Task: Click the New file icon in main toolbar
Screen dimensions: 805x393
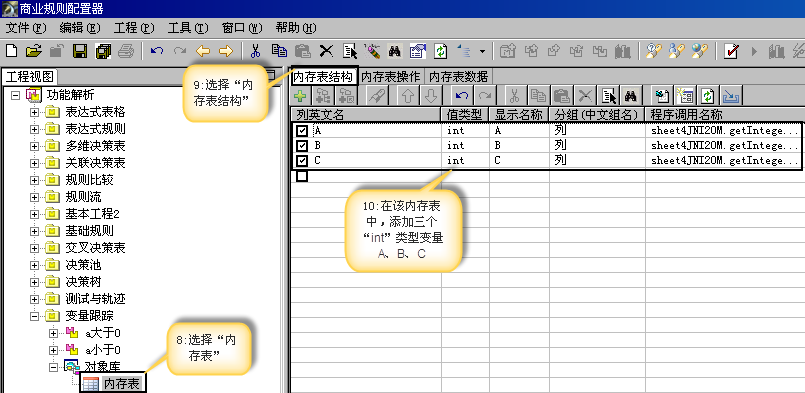Action: point(11,51)
